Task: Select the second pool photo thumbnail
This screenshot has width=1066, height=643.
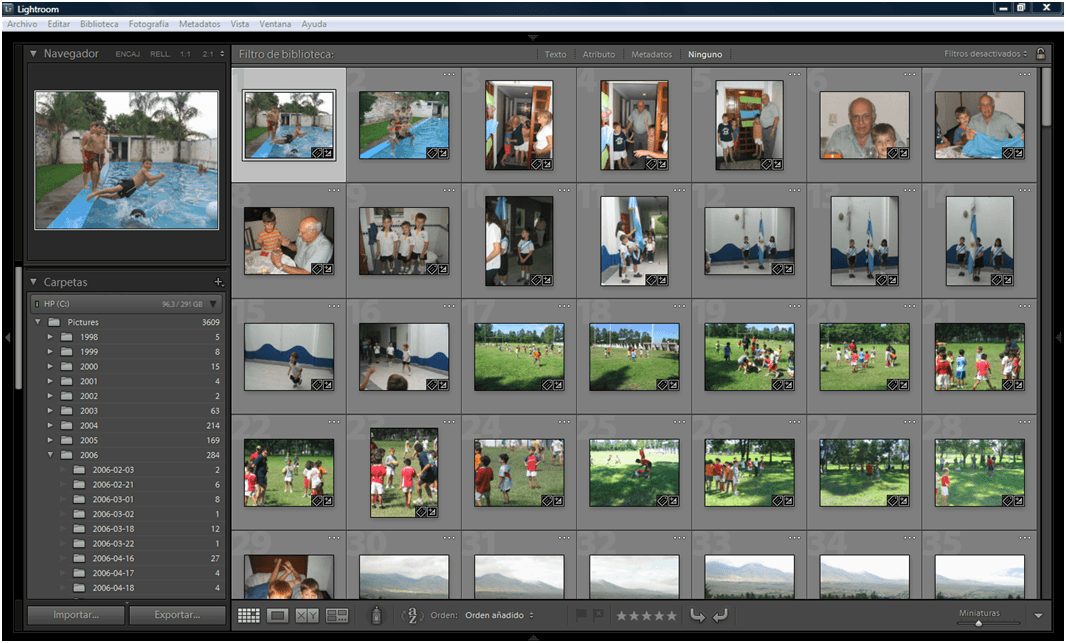Action: [x=403, y=125]
